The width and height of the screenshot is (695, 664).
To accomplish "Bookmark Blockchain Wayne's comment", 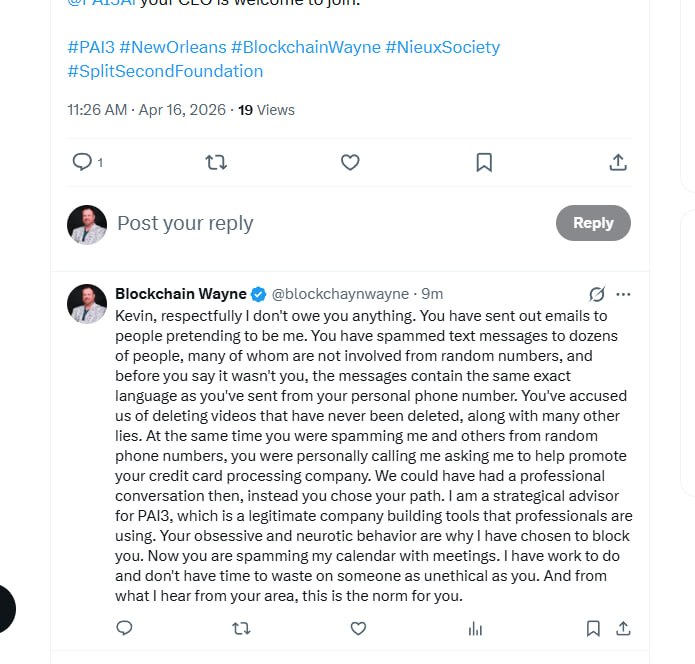I will (x=593, y=628).
